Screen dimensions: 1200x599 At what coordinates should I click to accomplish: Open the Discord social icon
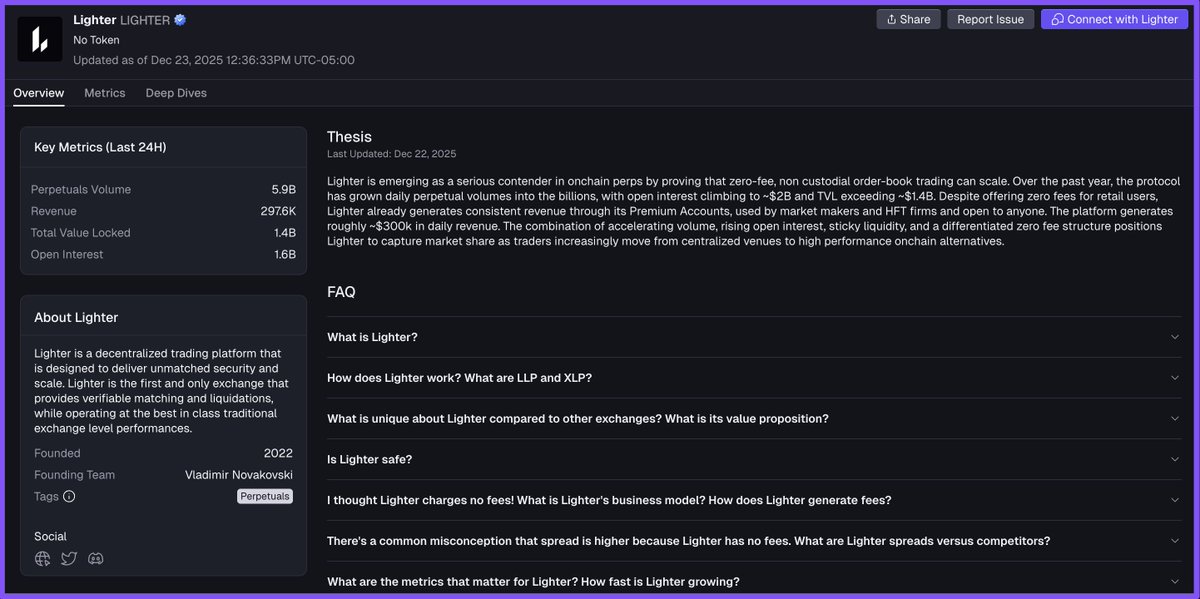coord(96,559)
